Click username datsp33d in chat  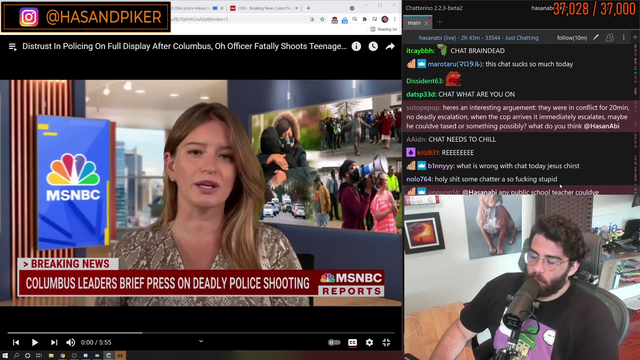click(x=421, y=94)
